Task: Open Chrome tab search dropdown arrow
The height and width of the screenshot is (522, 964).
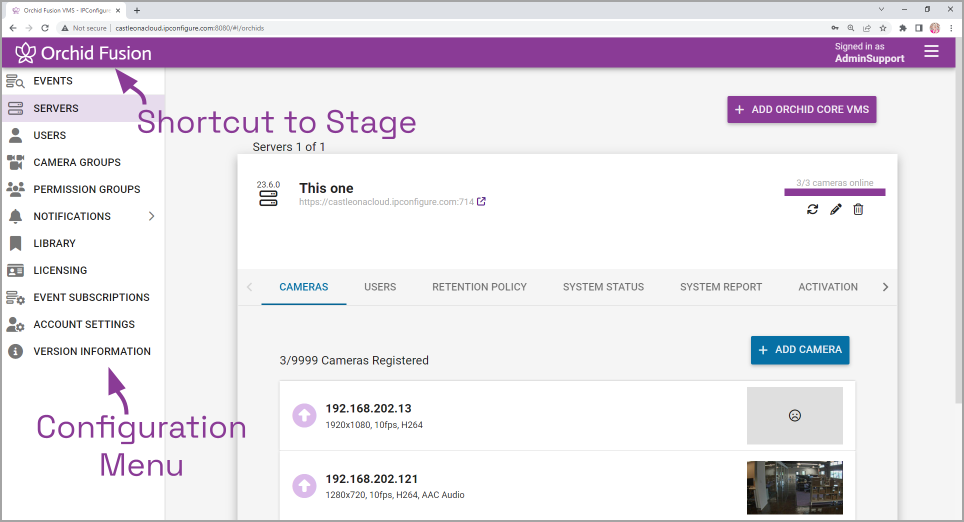Action: point(881,10)
